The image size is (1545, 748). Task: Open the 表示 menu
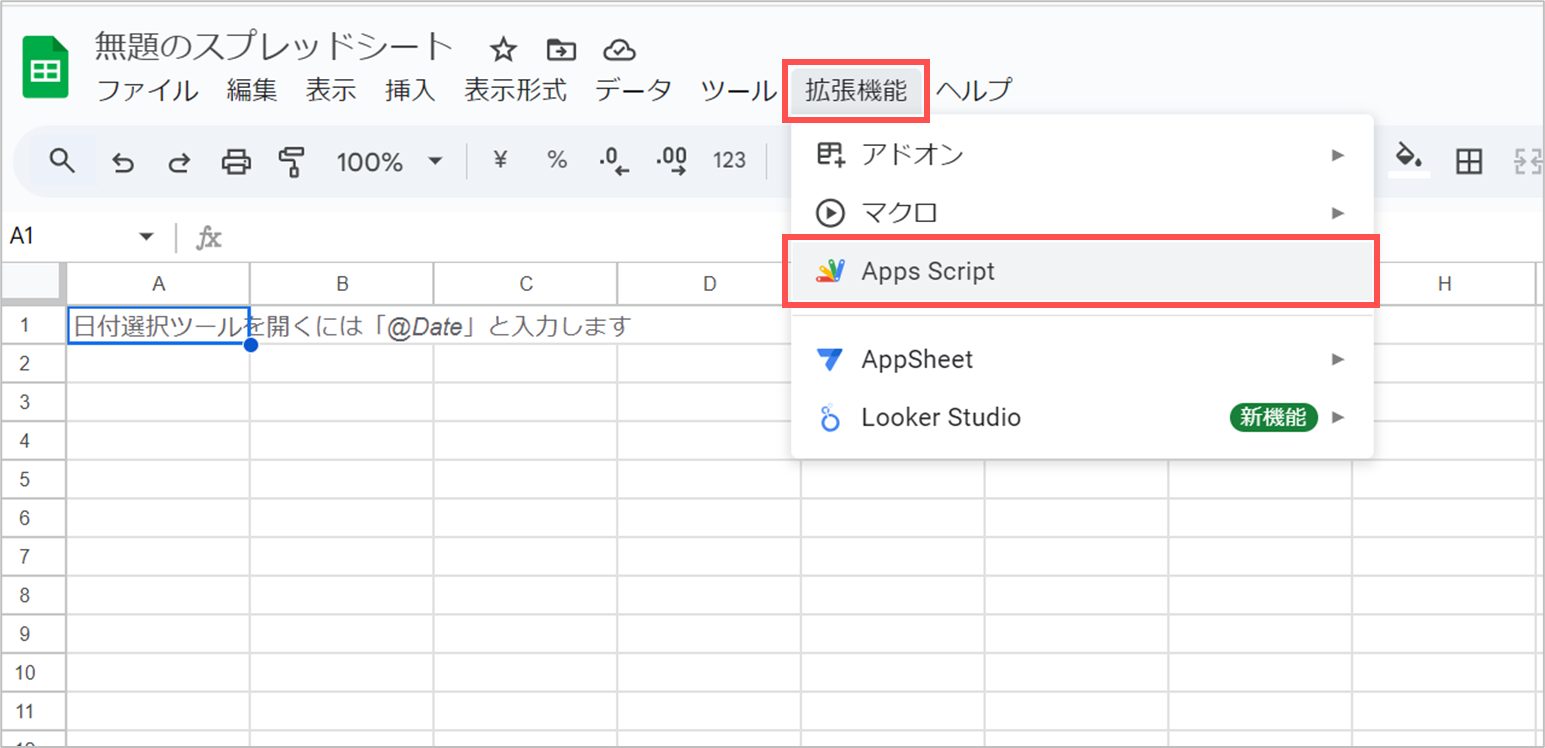click(331, 90)
